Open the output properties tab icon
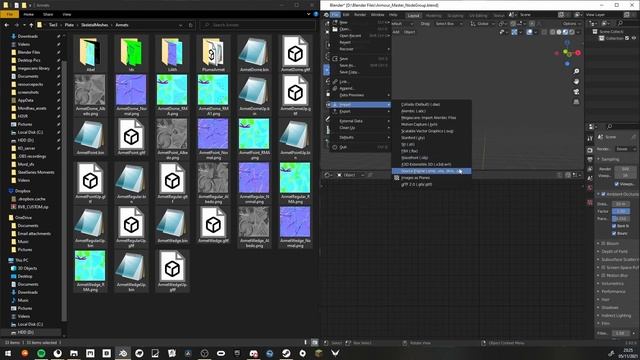 590,160
